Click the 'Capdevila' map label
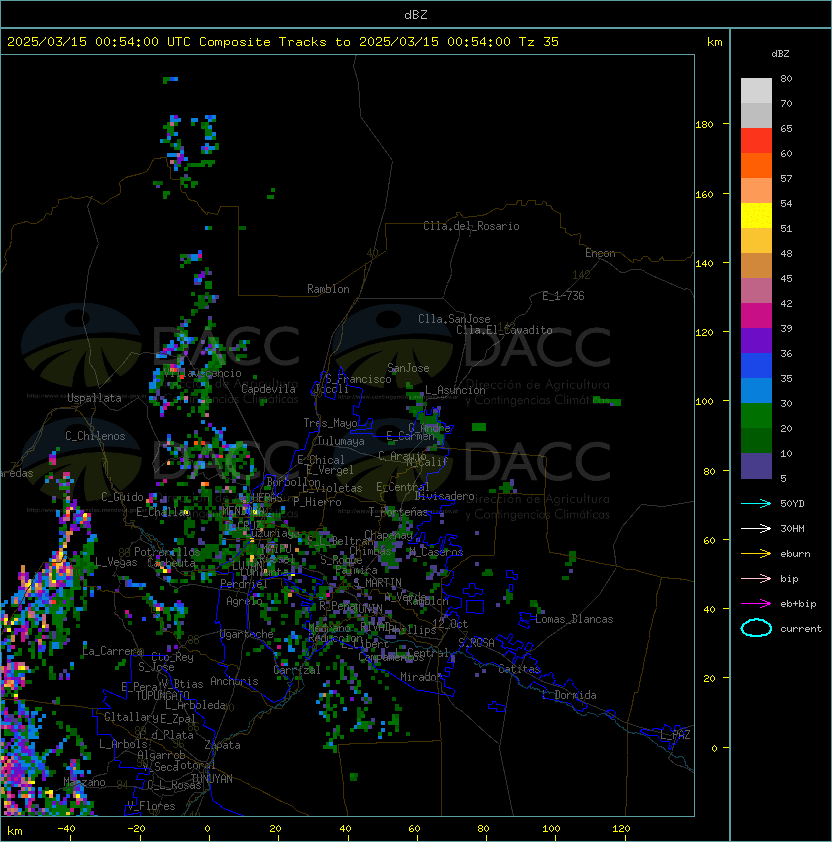This screenshot has height=842, width=832. (x=268, y=389)
